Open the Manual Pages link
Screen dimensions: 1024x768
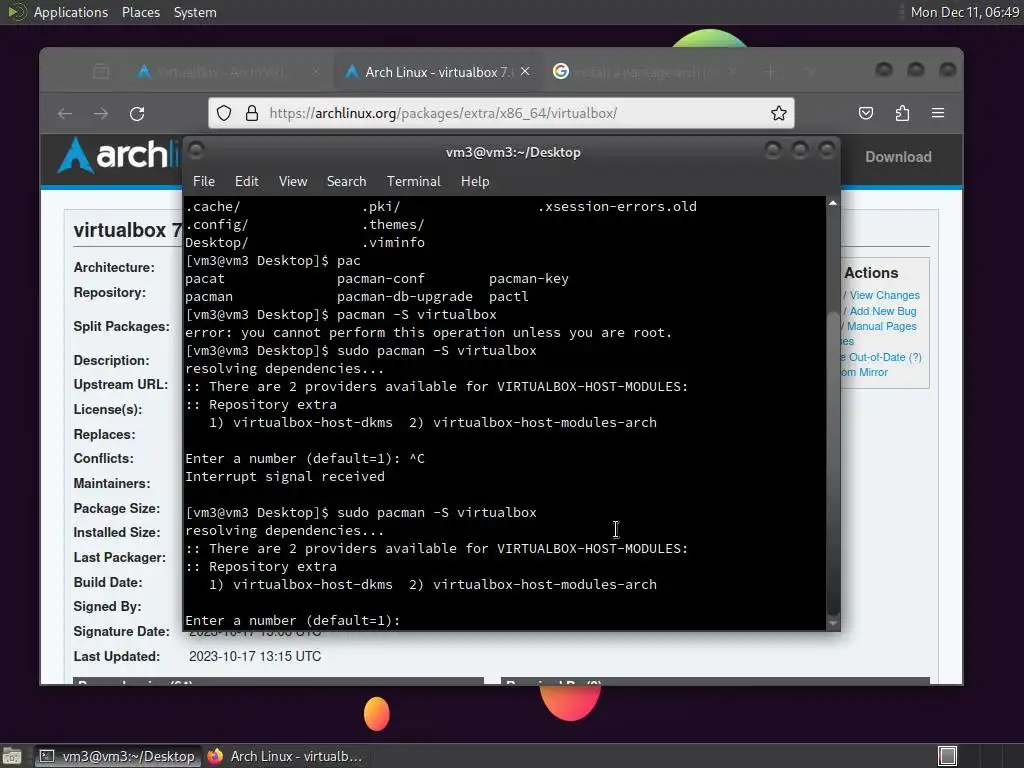click(x=882, y=326)
